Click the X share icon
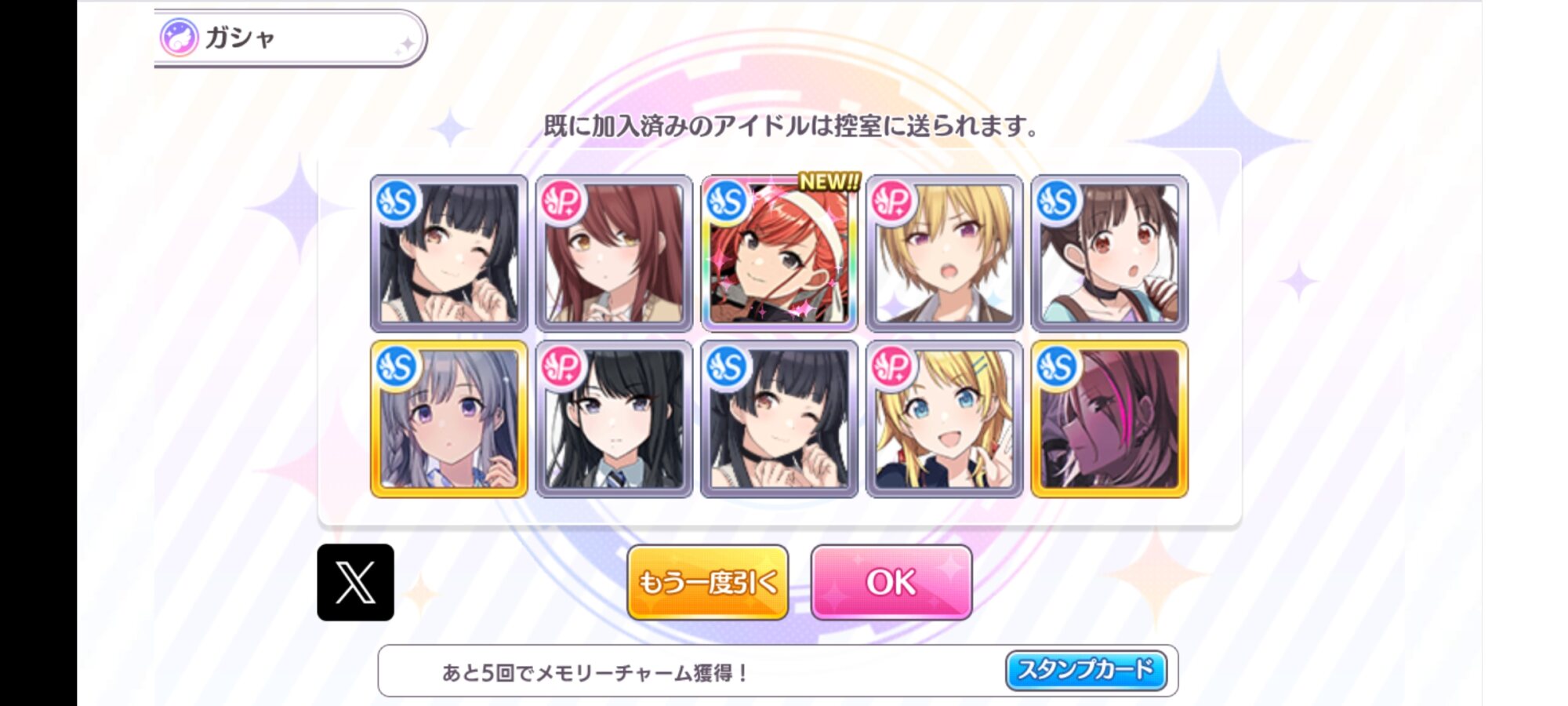 tap(355, 582)
